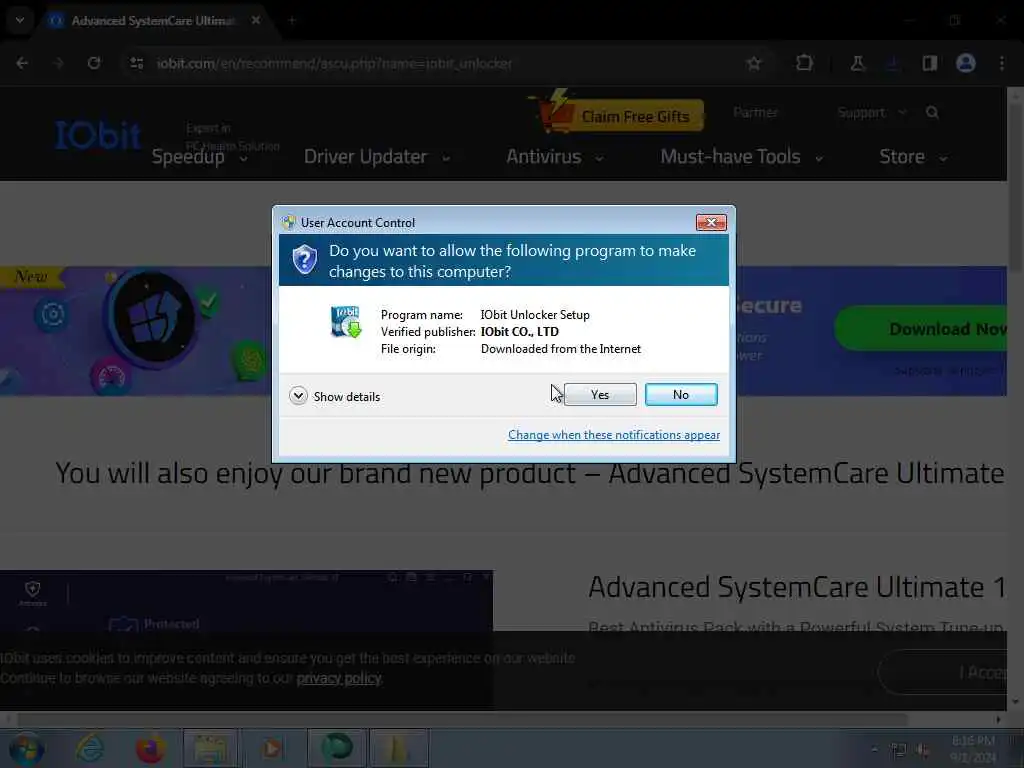1024x768 pixels.
Task: Go back in browser history
Action: coord(22,63)
